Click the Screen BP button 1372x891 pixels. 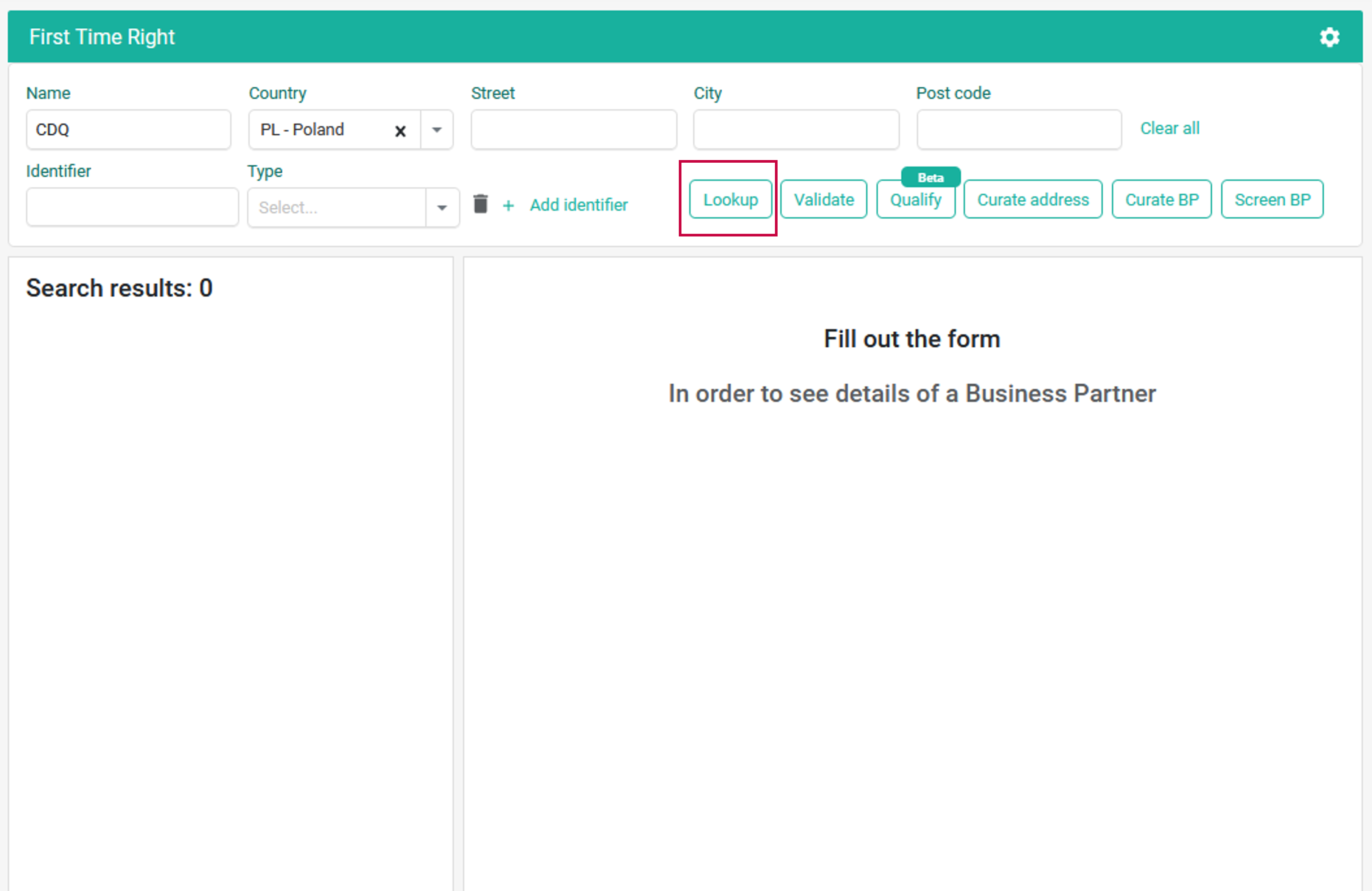pos(1272,199)
